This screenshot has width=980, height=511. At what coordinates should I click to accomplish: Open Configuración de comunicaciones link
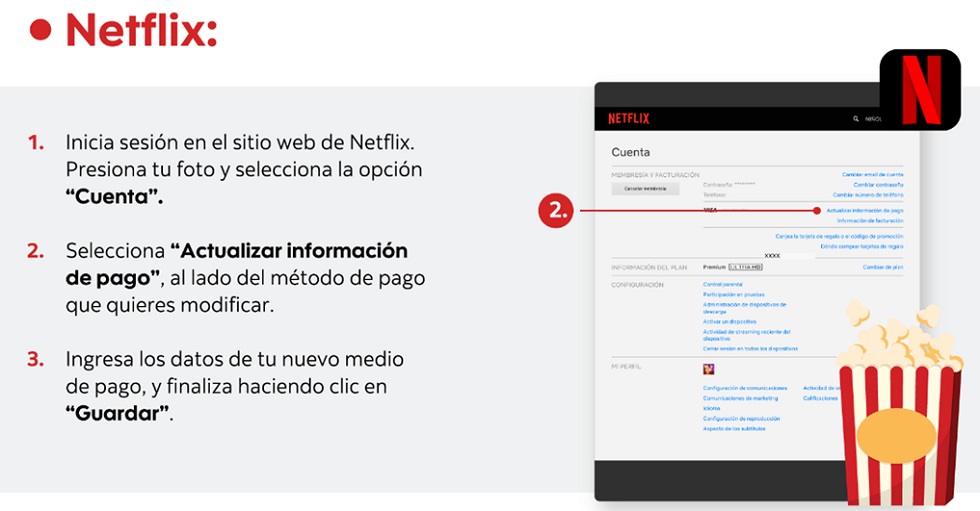(745, 388)
